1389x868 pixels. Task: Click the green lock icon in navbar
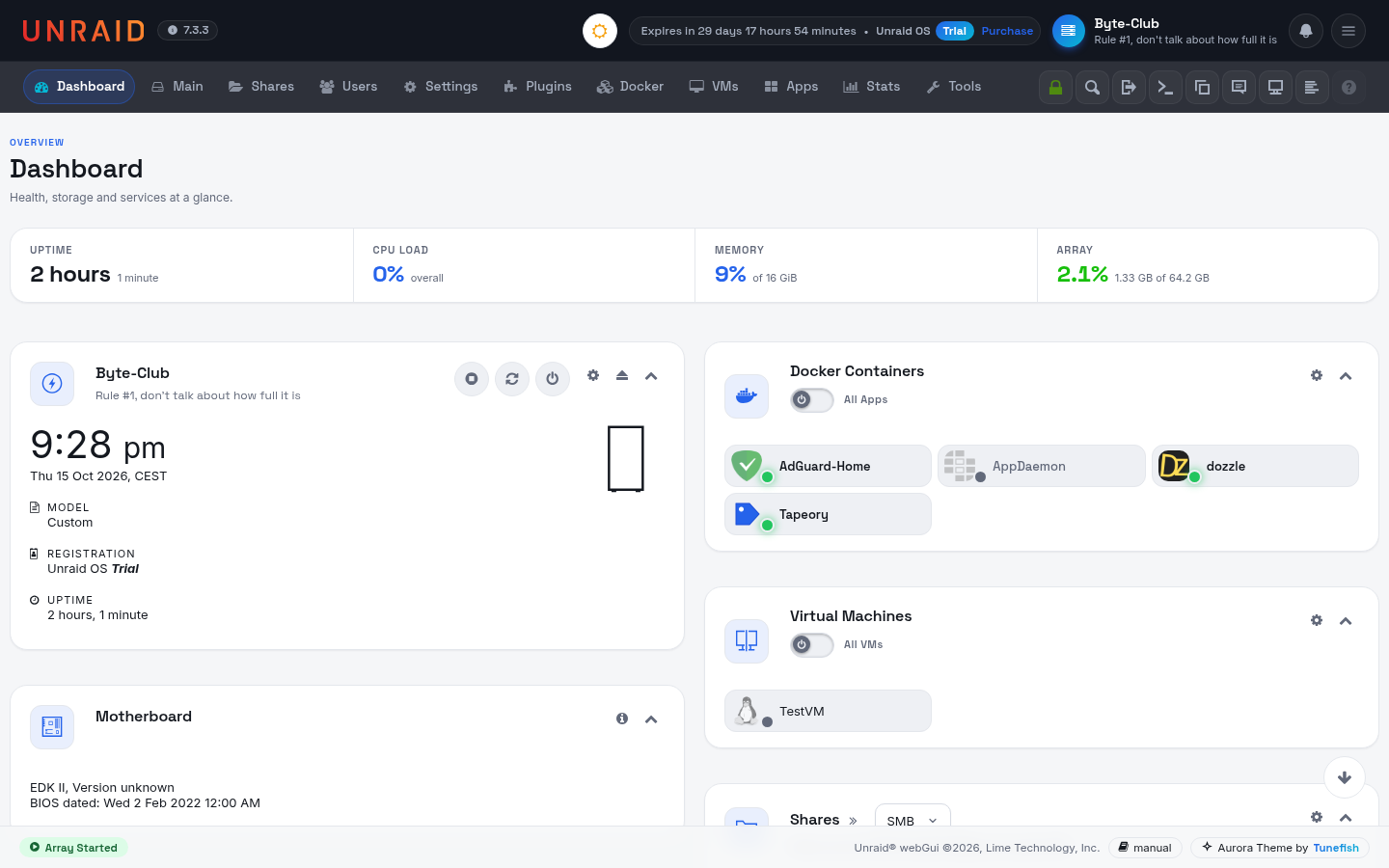[x=1055, y=87]
